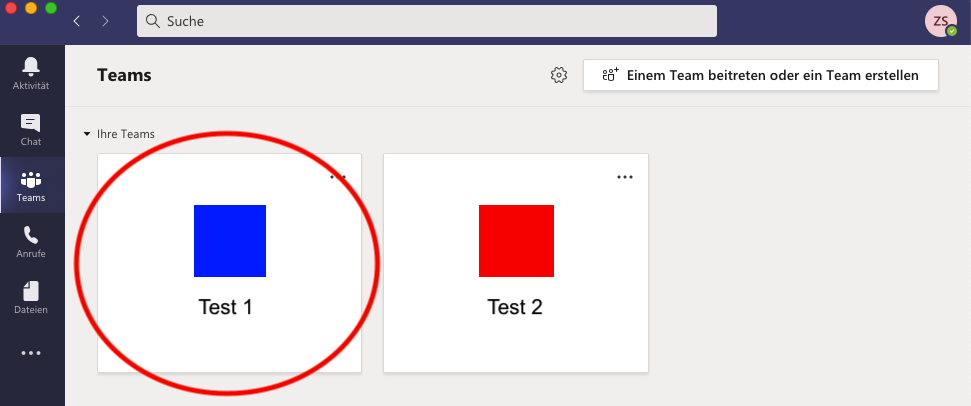The height and width of the screenshot is (406, 971).
Task: Open more options for Test 2
Action: point(625,177)
